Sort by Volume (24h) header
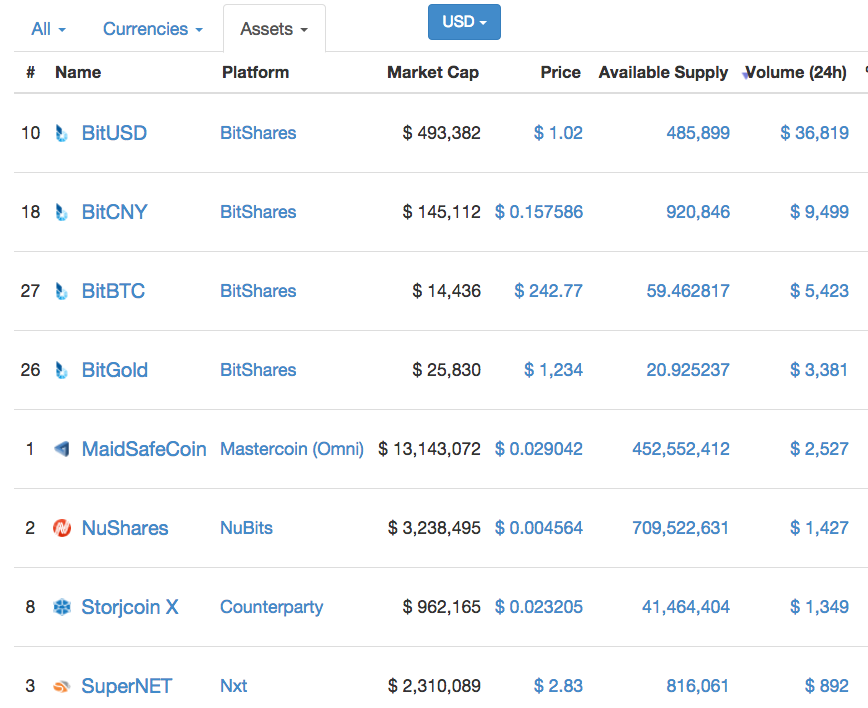868x708 pixels. [795, 73]
